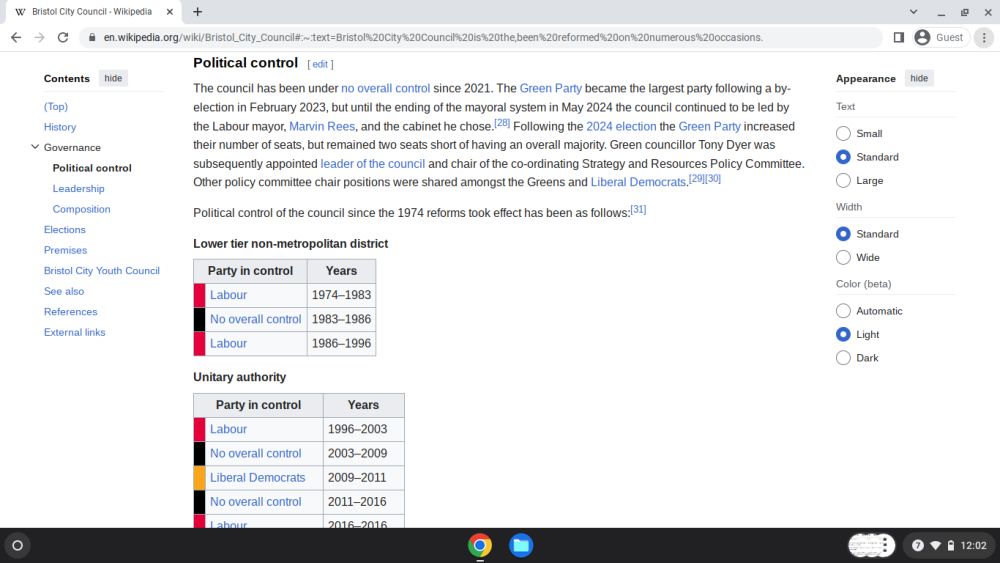Open citation 28
This screenshot has height=563, width=1000.
click(x=502, y=122)
